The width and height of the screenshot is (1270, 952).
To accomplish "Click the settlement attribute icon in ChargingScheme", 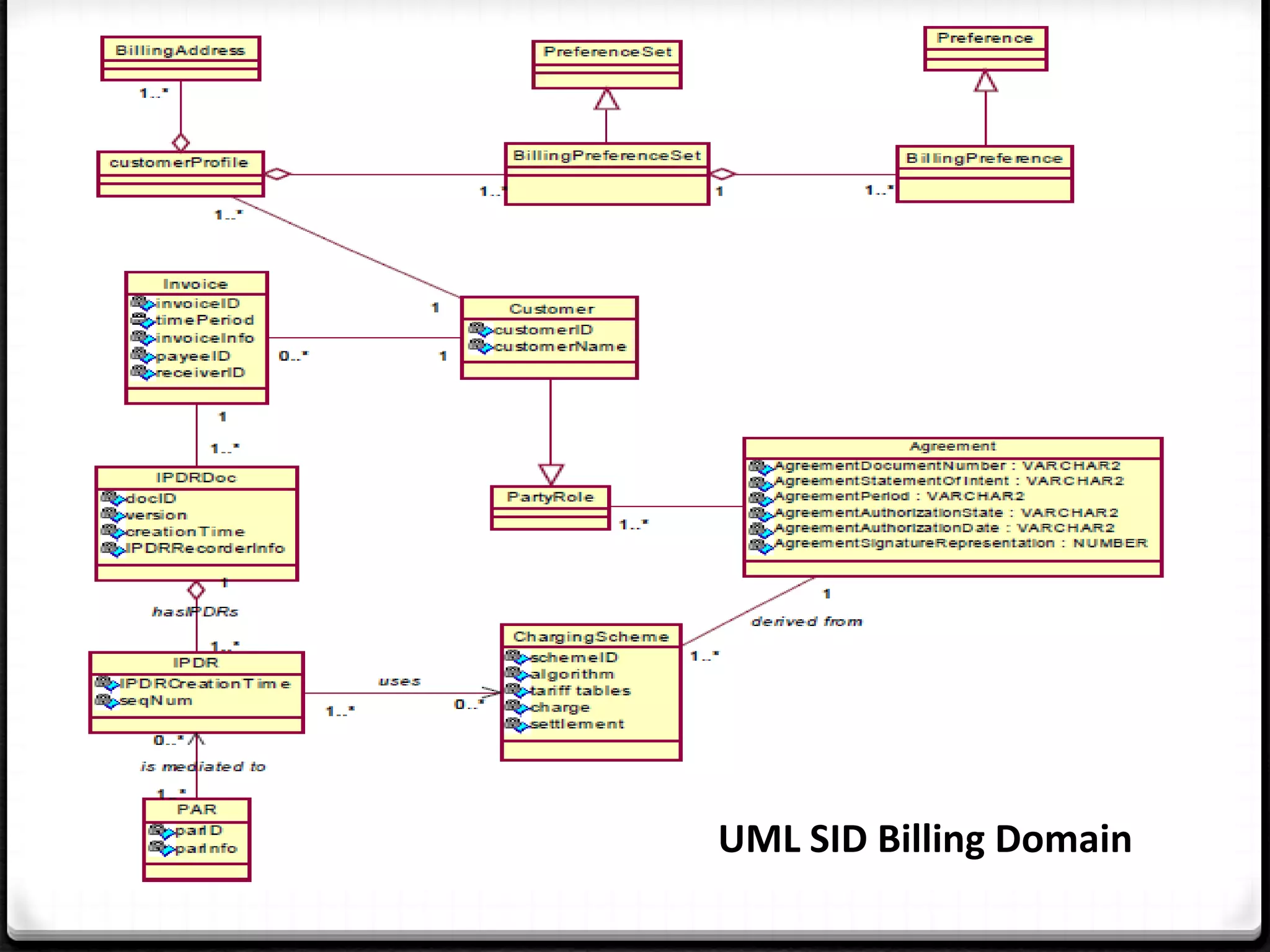I will [517, 724].
